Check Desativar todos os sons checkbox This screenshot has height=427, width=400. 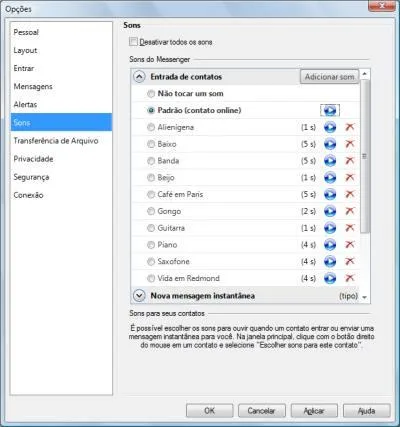coord(133,42)
